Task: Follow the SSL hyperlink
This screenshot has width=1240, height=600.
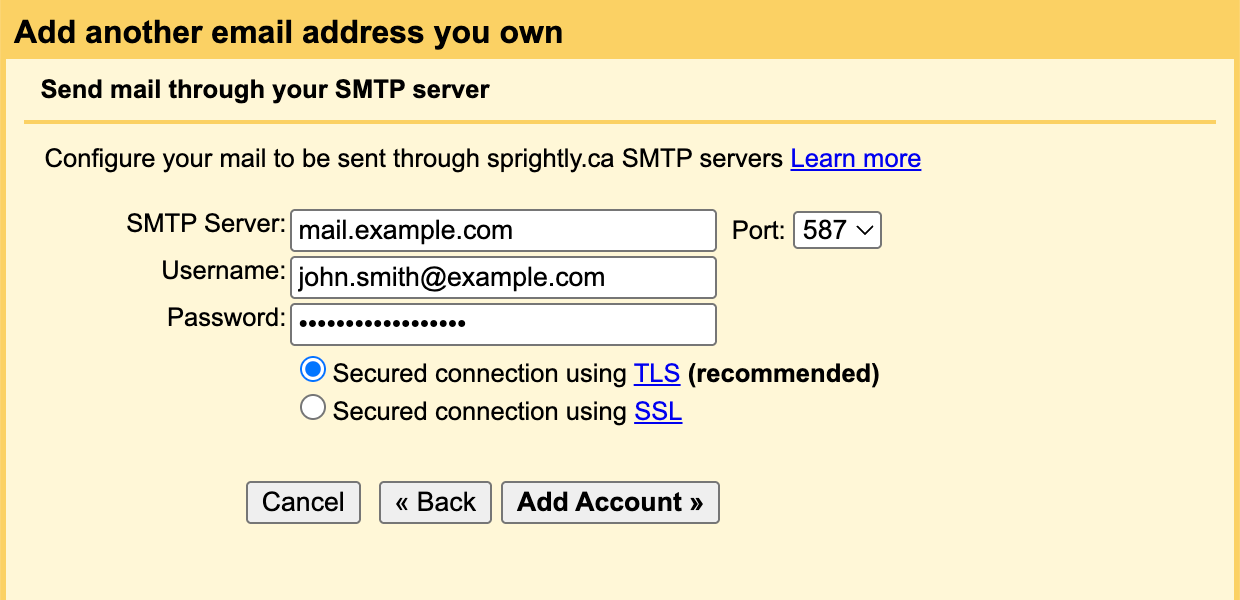Action: [657, 410]
